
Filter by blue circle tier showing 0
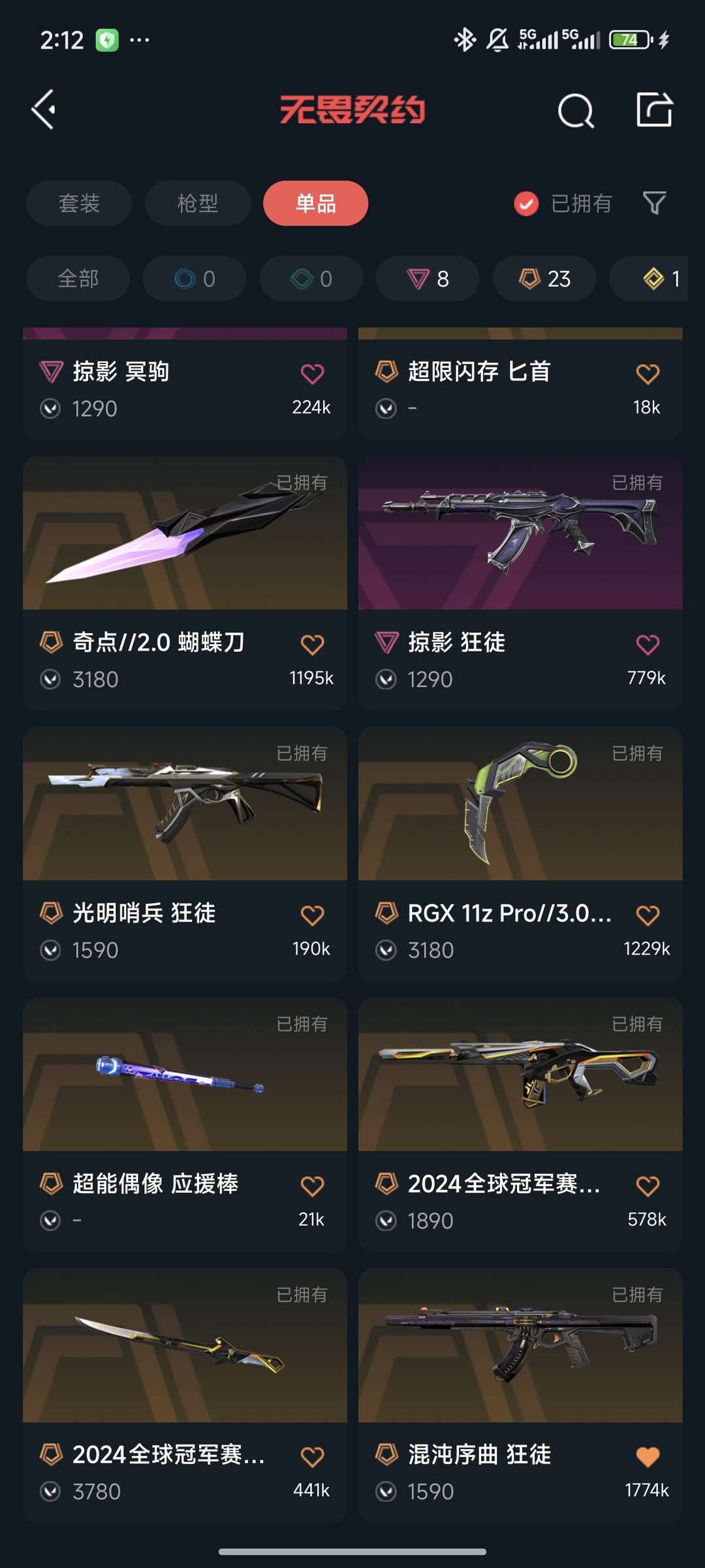click(195, 279)
